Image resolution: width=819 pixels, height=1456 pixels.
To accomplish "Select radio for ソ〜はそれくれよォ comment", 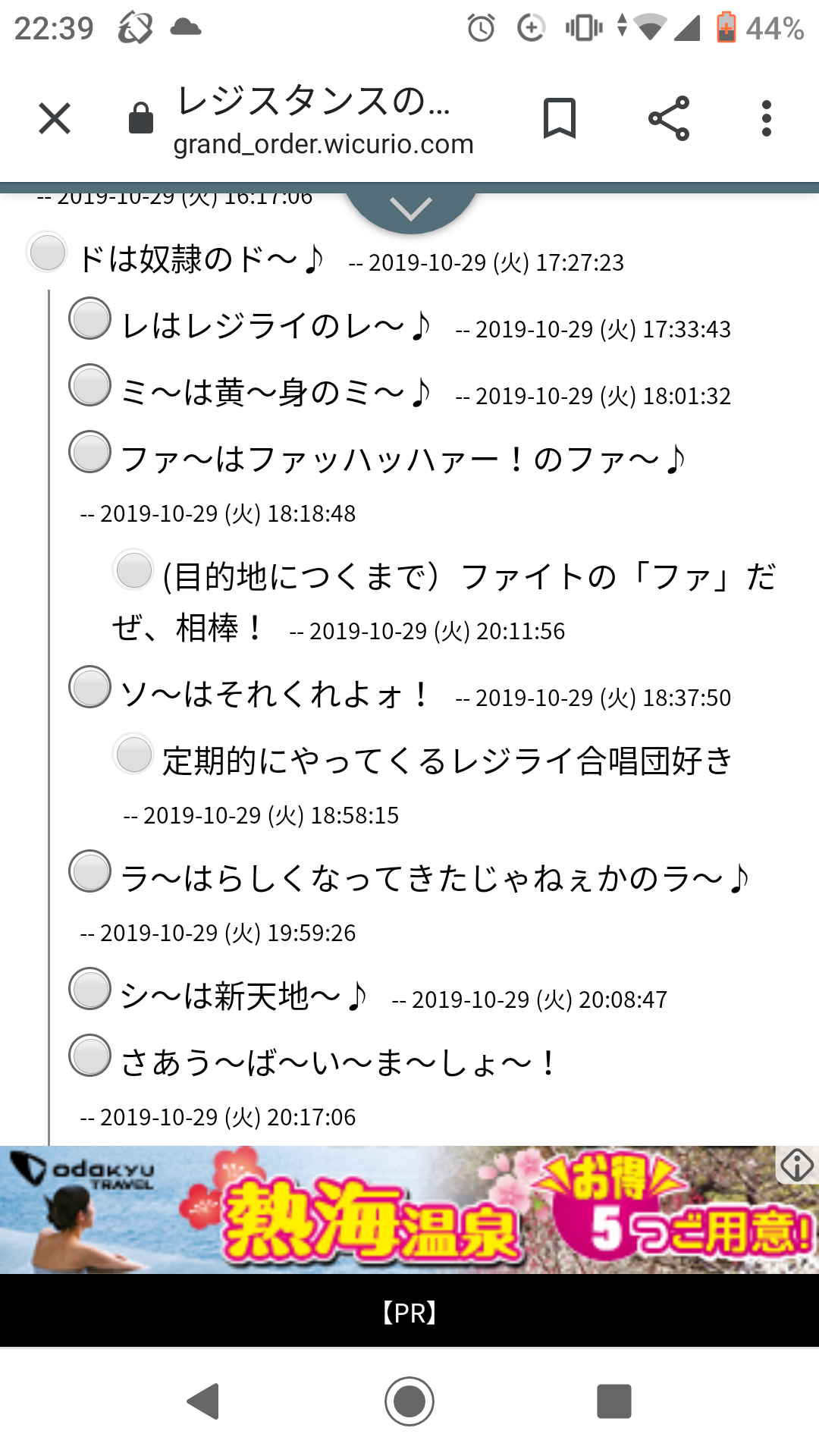I will pos(90,687).
